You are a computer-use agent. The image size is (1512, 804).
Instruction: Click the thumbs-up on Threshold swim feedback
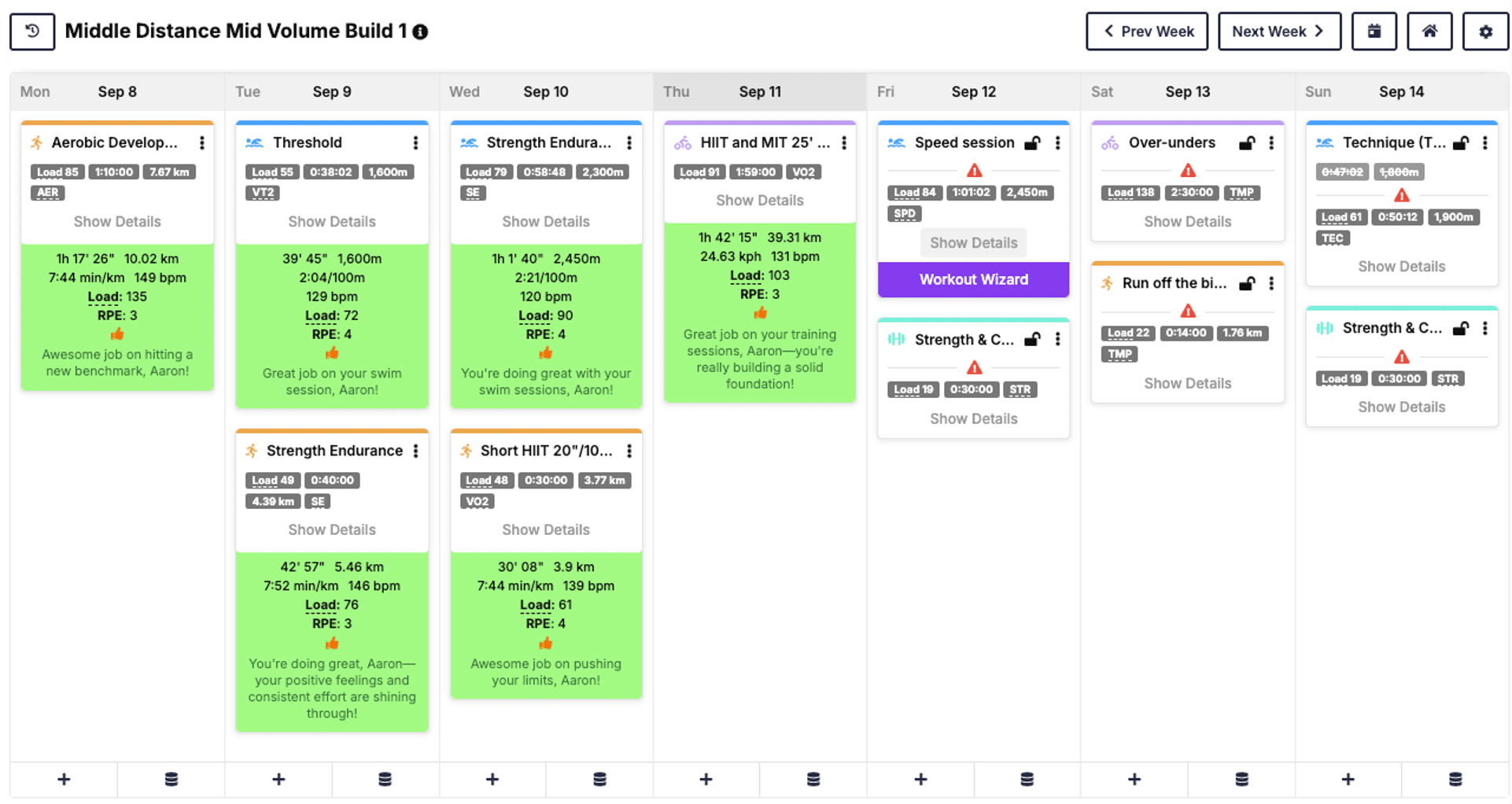[332, 353]
